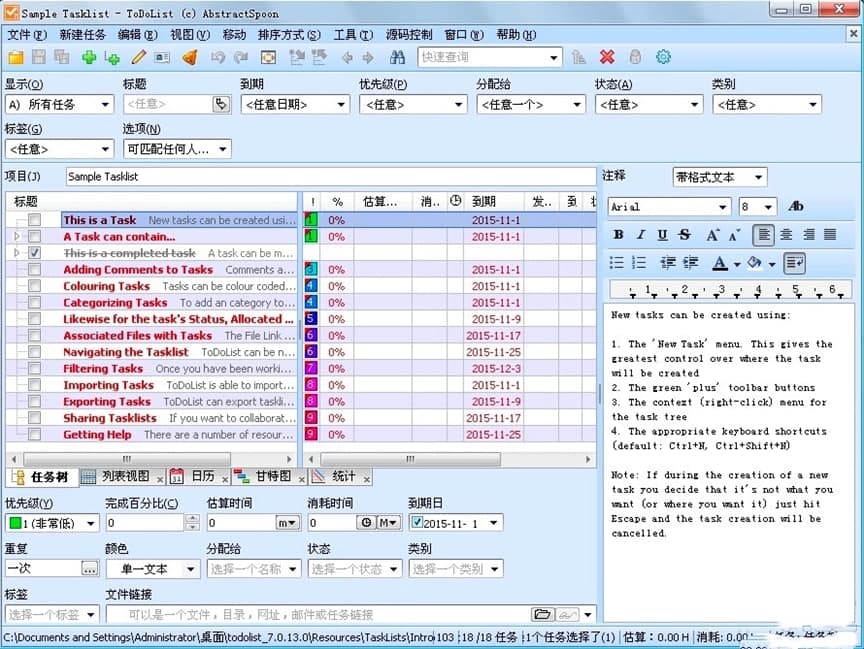The image size is (864, 649).
Task: Check the 'This is a Task' checkbox
Action: pyautogui.click(x=35, y=220)
